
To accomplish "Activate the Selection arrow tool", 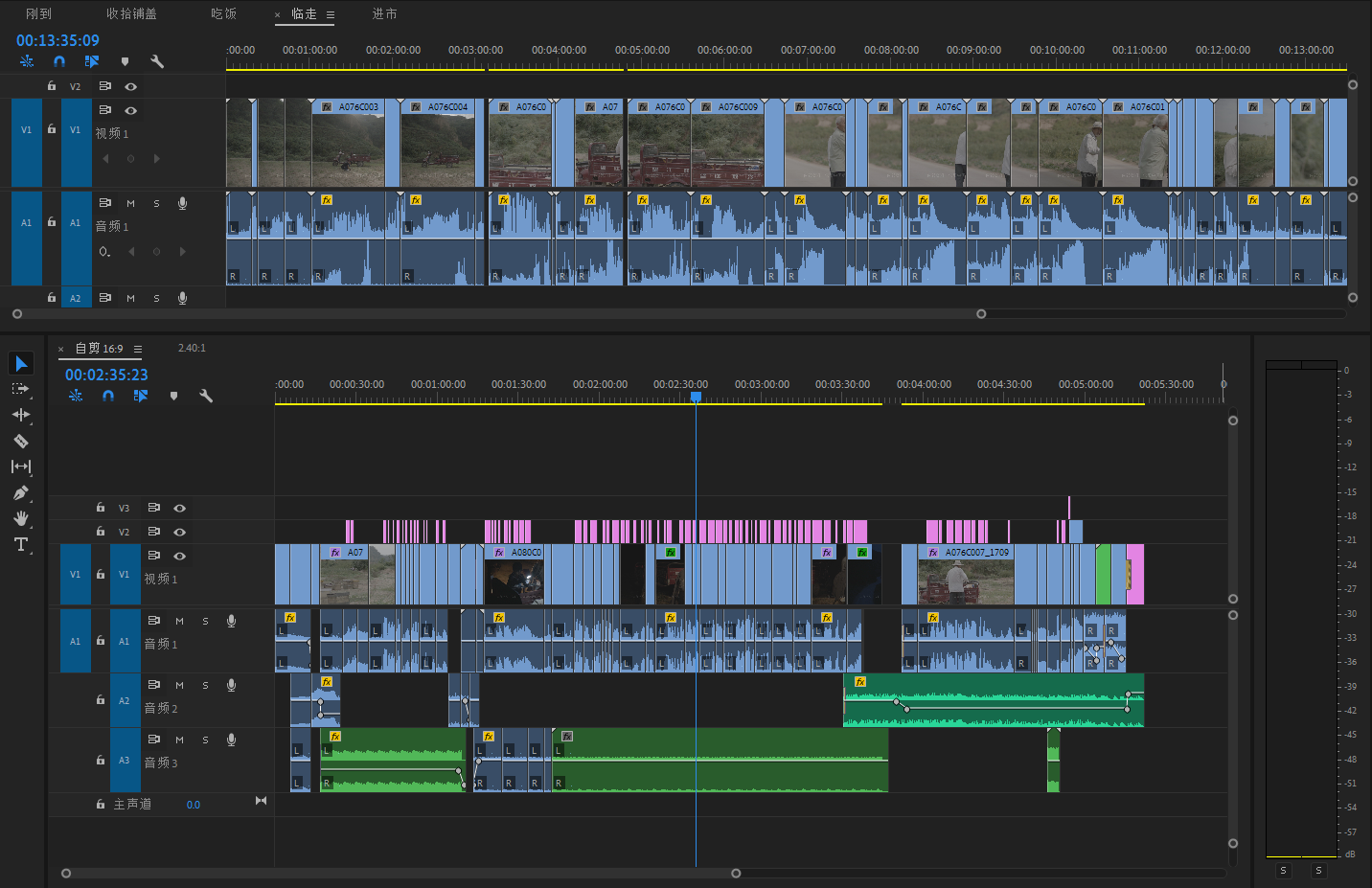I will [x=21, y=363].
